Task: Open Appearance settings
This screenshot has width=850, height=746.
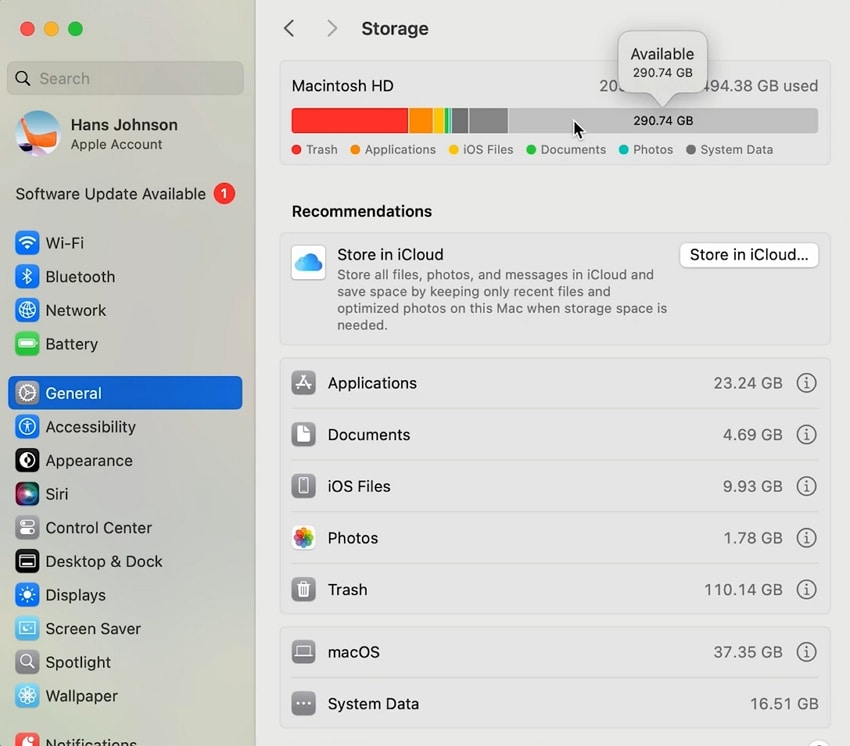Action: [x=125, y=460]
